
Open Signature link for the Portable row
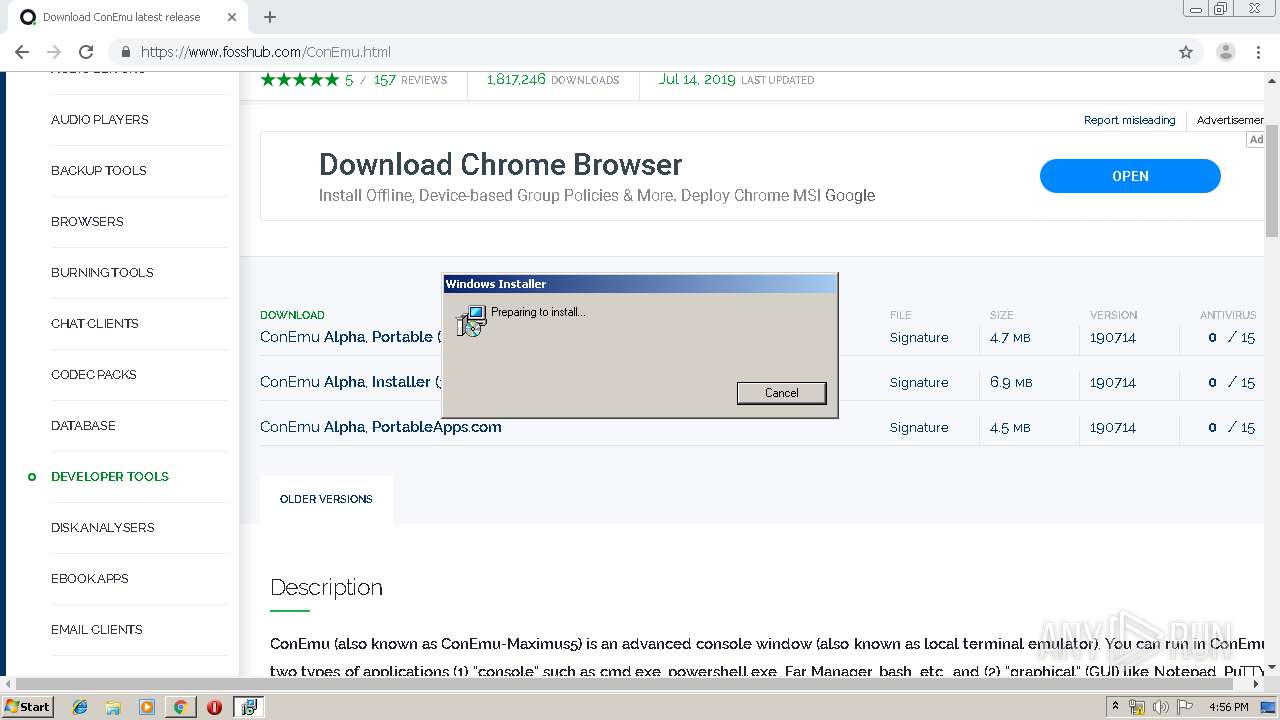tap(919, 338)
